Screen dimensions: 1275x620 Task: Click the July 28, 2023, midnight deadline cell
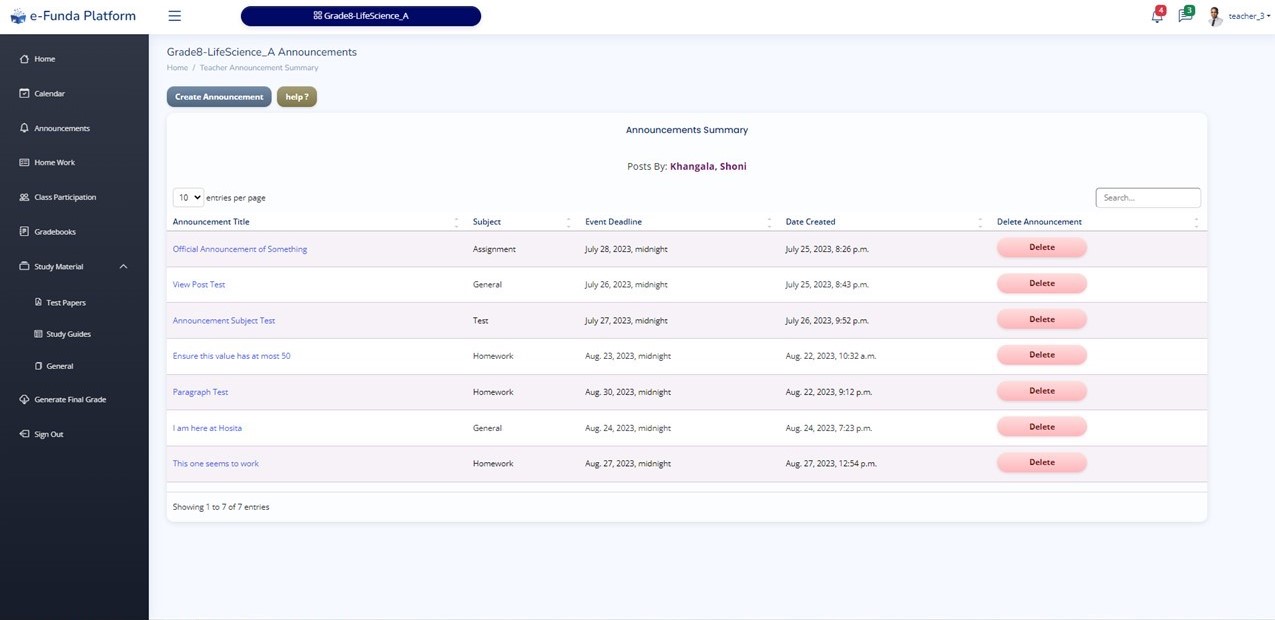pyautogui.click(x=626, y=249)
